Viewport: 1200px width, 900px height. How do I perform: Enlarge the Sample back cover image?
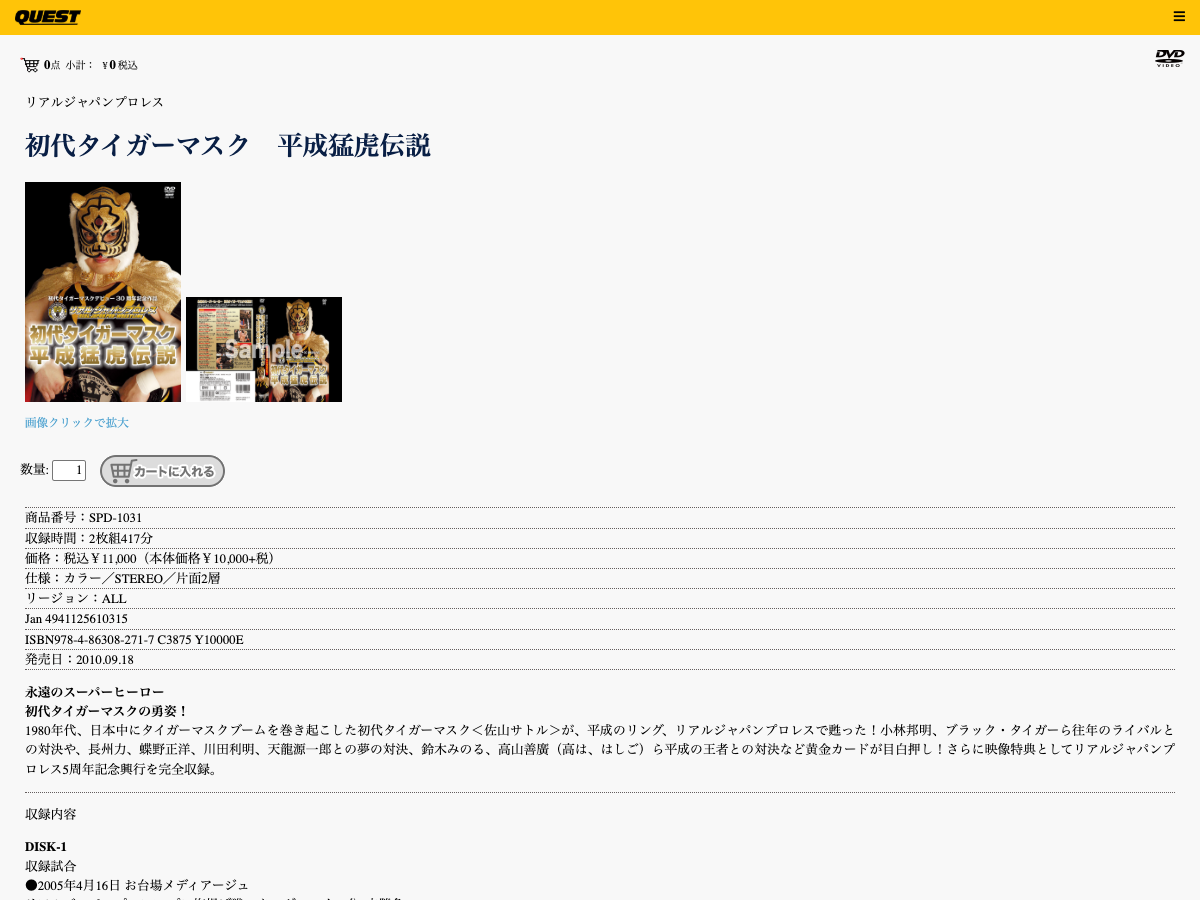264,349
